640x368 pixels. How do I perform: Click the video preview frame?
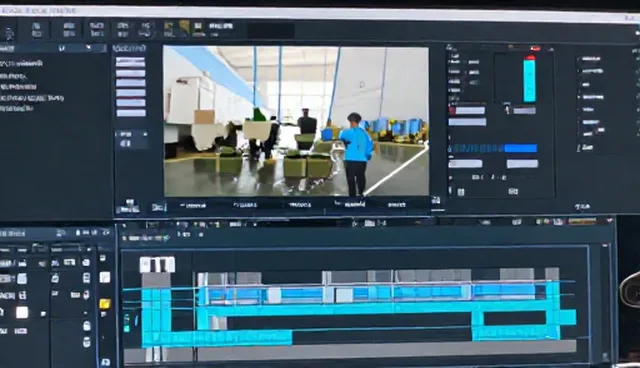click(x=296, y=121)
